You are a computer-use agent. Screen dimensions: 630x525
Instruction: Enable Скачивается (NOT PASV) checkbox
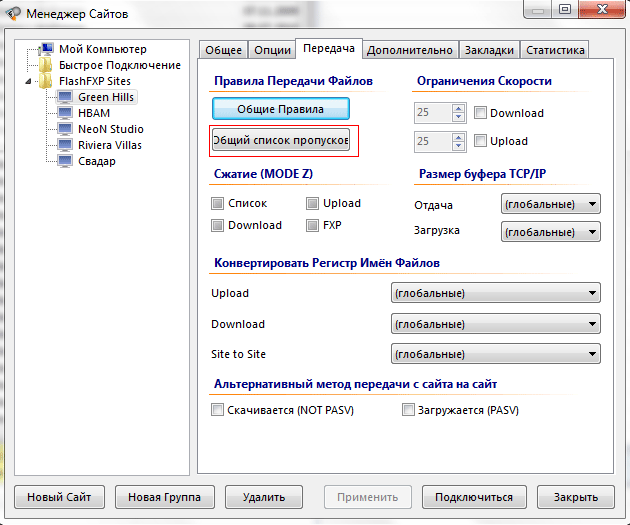pos(218,410)
